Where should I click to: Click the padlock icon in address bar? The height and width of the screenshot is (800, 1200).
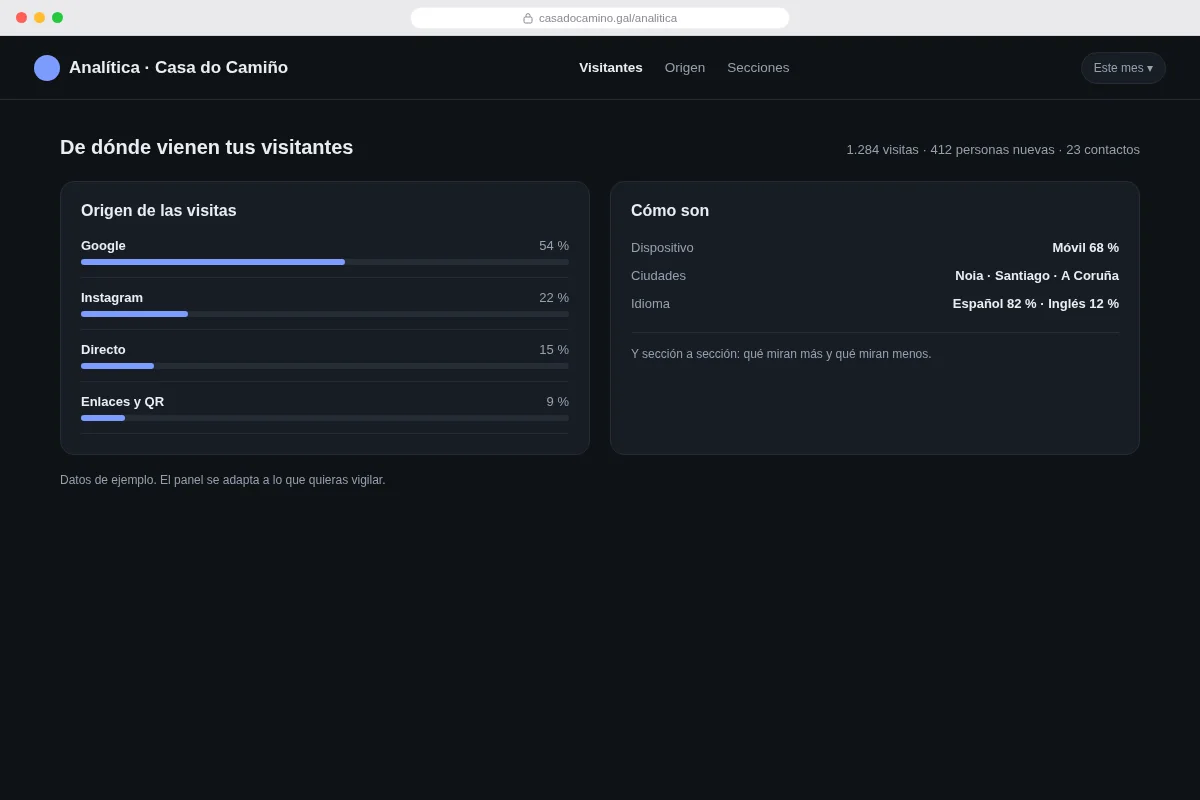click(x=528, y=18)
